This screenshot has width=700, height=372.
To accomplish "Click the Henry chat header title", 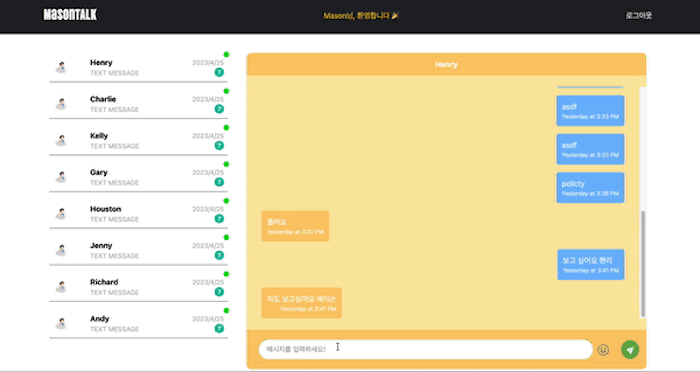I will pos(446,65).
